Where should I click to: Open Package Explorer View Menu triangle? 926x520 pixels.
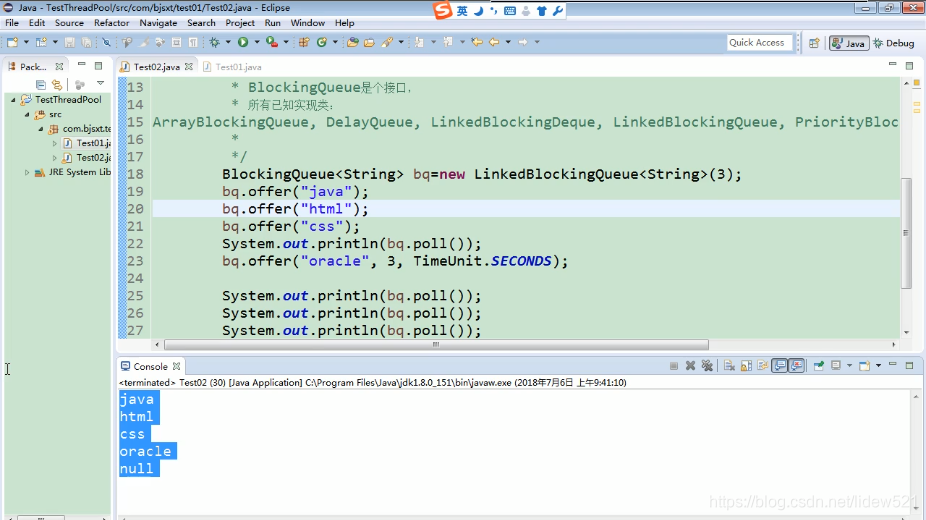point(100,84)
